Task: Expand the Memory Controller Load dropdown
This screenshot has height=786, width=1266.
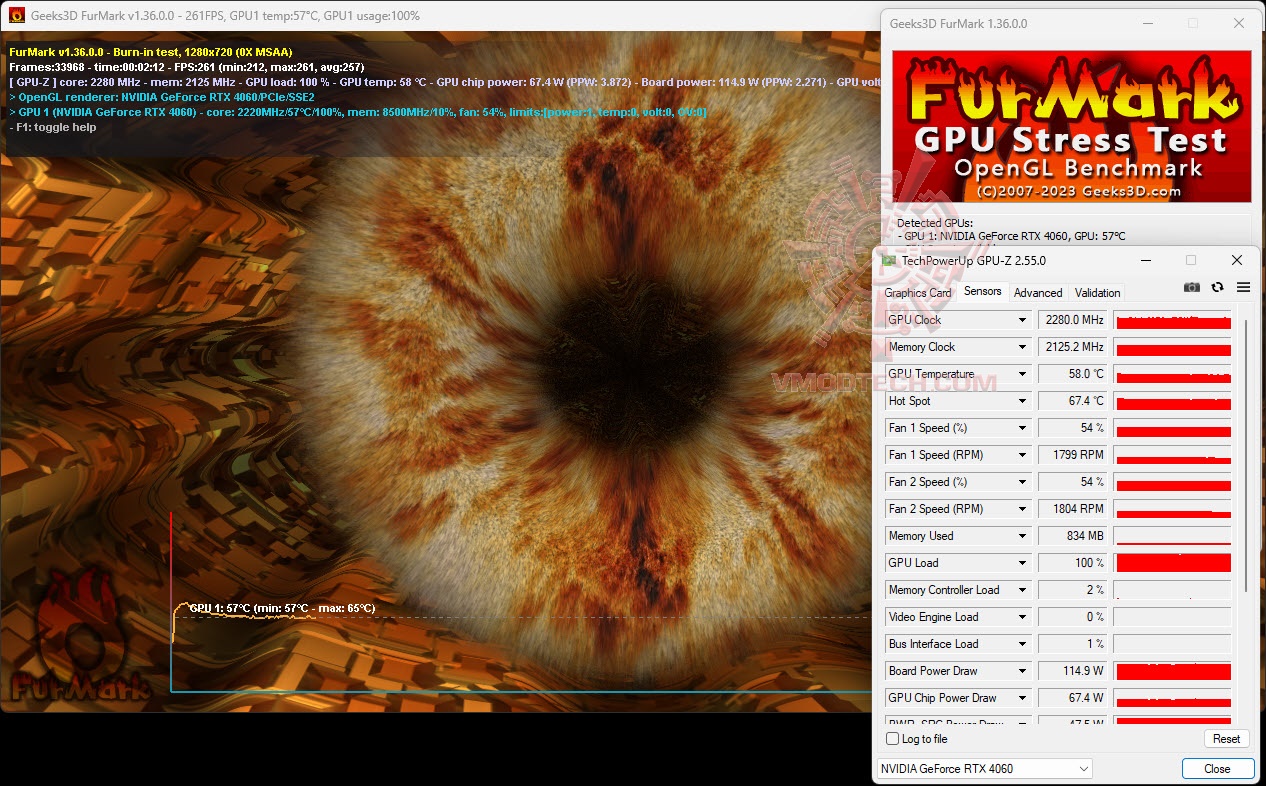Action: (1022, 590)
